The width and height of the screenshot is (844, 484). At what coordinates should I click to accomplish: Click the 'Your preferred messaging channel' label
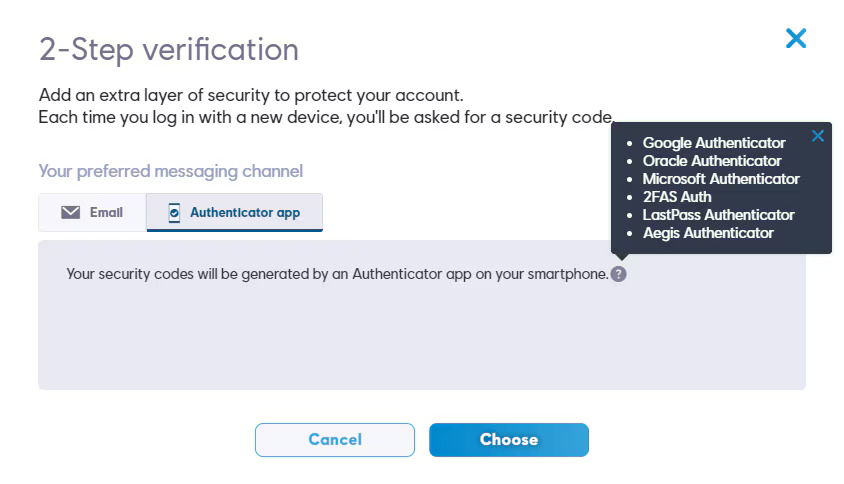(170, 171)
